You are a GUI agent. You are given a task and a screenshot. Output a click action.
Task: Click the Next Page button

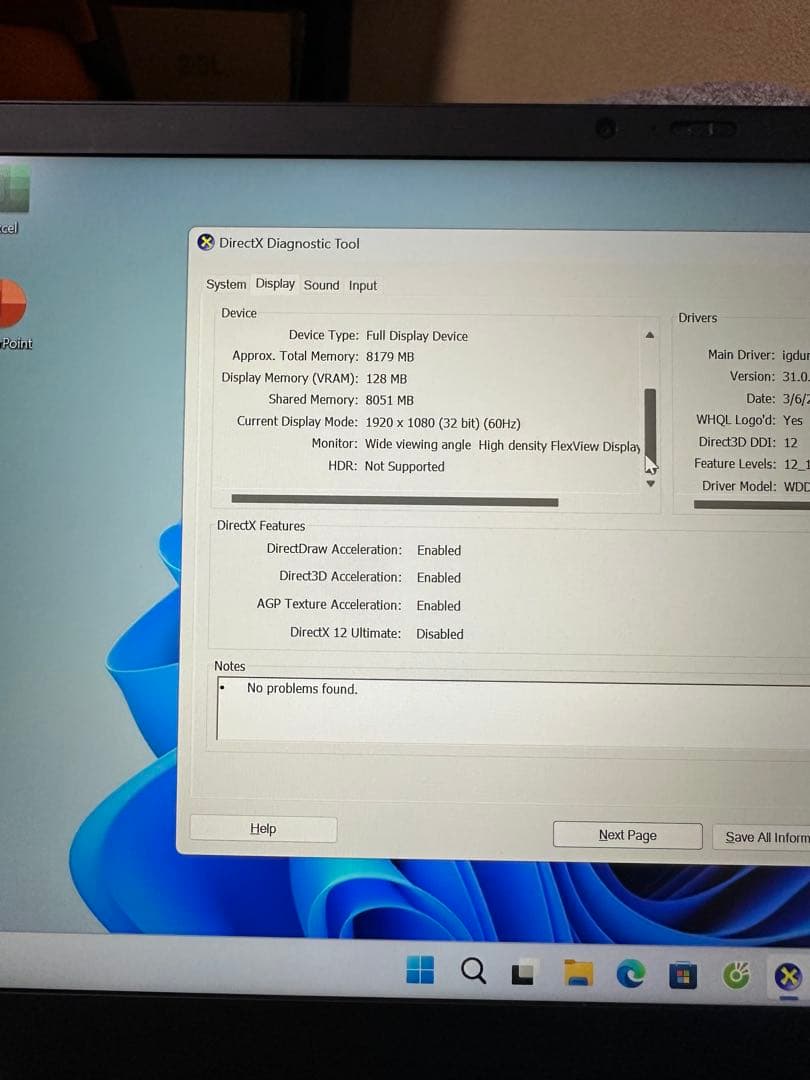click(627, 835)
